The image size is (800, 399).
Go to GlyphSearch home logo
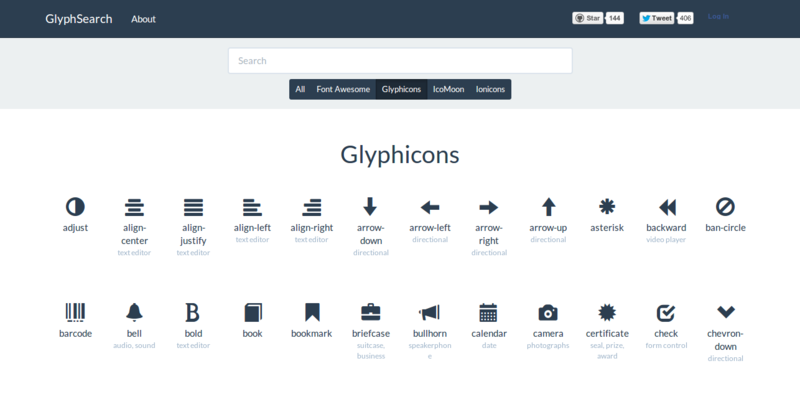point(79,19)
